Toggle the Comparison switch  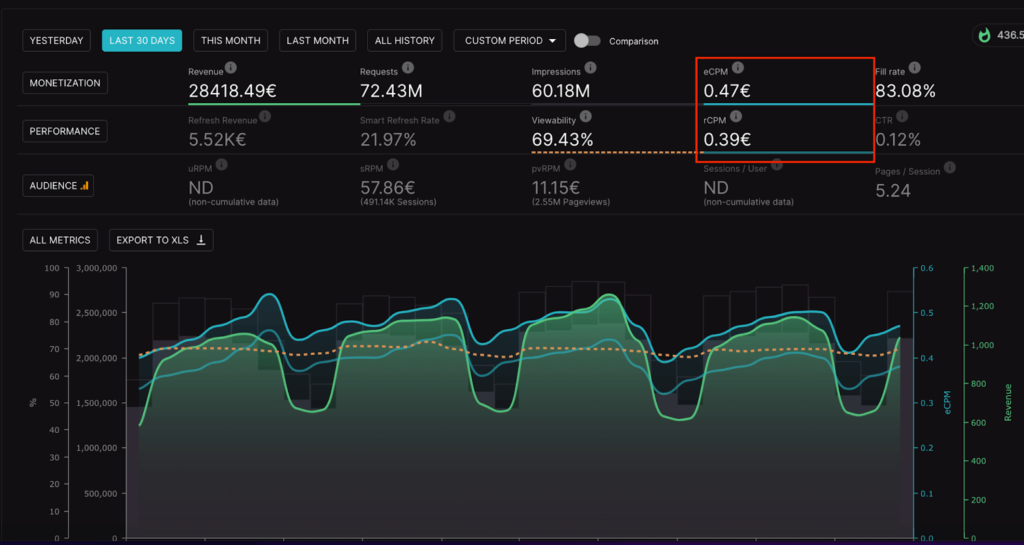click(587, 41)
